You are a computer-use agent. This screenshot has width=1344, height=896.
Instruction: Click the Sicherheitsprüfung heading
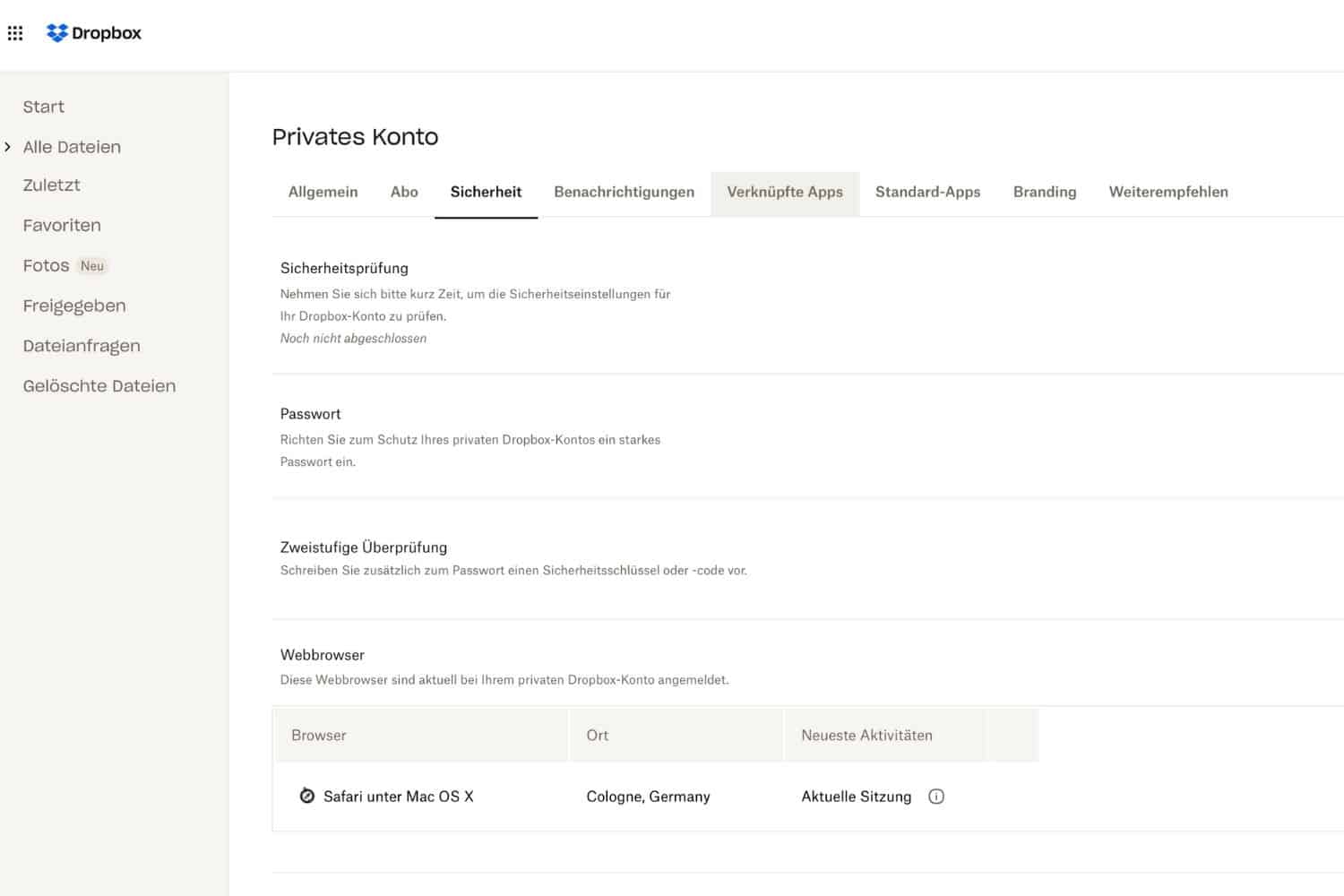click(x=344, y=268)
